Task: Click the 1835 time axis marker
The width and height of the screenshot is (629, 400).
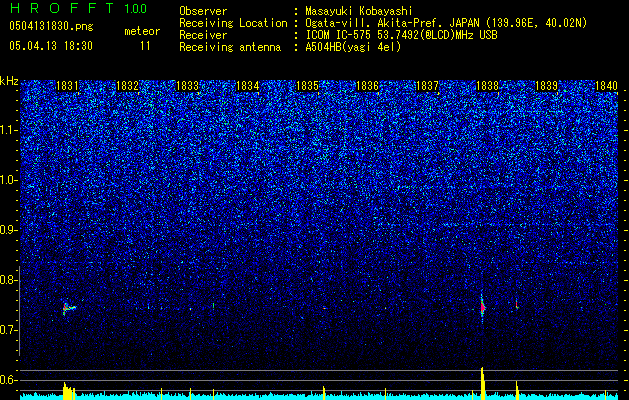Action: (307, 86)
